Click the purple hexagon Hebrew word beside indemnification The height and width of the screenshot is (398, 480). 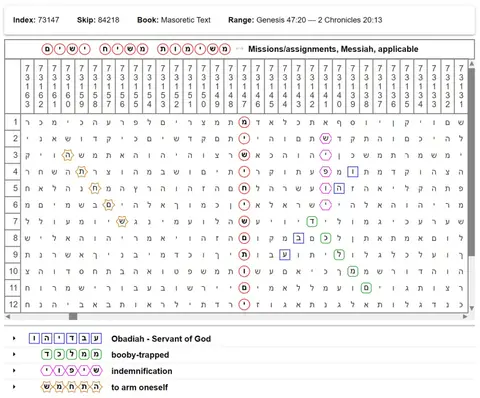[x=71, y=371]
